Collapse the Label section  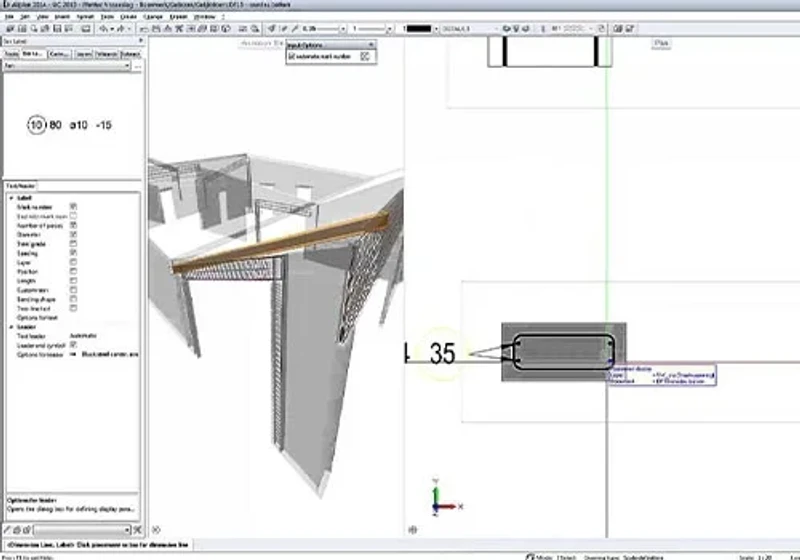pyautogui.click(x=12, y=197)
